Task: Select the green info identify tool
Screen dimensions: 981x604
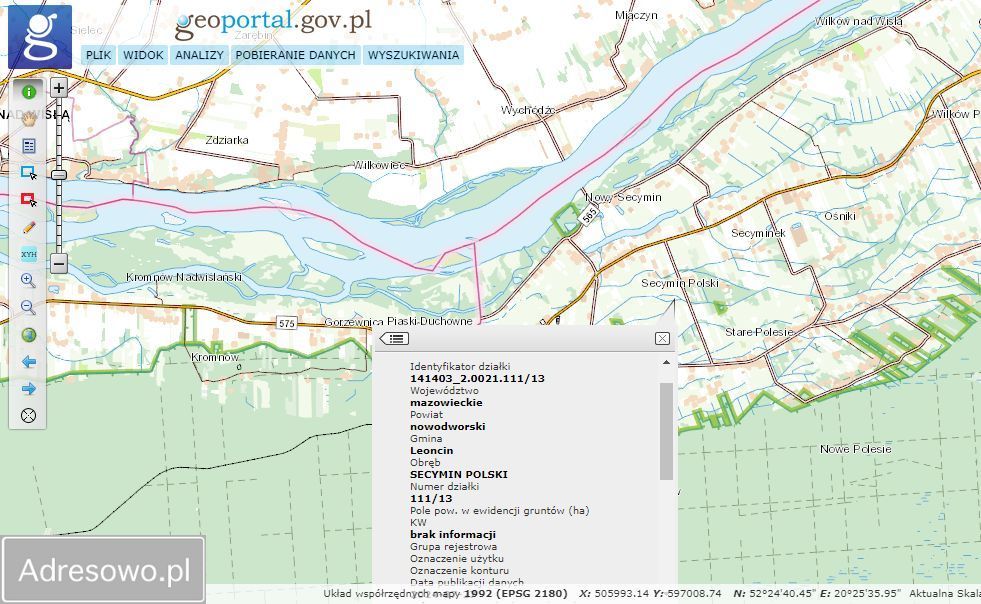Action: click(x=28, y=92)
